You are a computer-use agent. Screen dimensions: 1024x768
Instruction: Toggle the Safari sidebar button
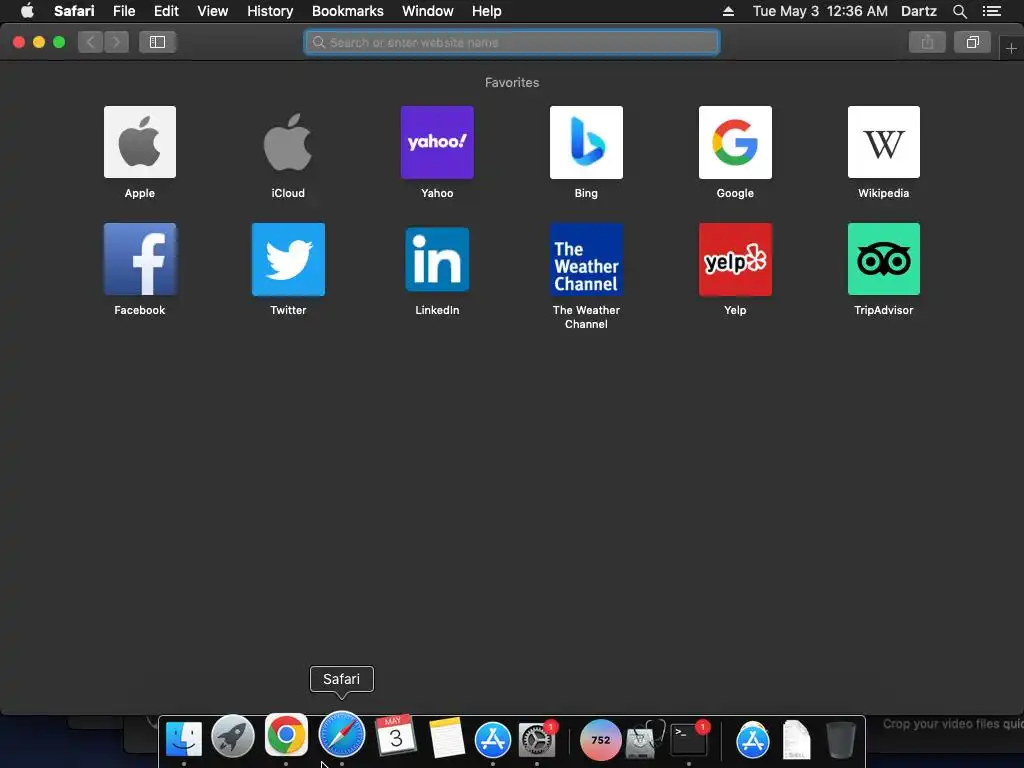(x=157, y=42)
